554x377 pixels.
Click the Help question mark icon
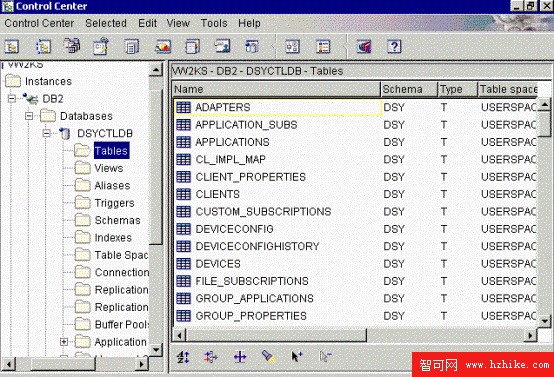click(x=394, y=47)
